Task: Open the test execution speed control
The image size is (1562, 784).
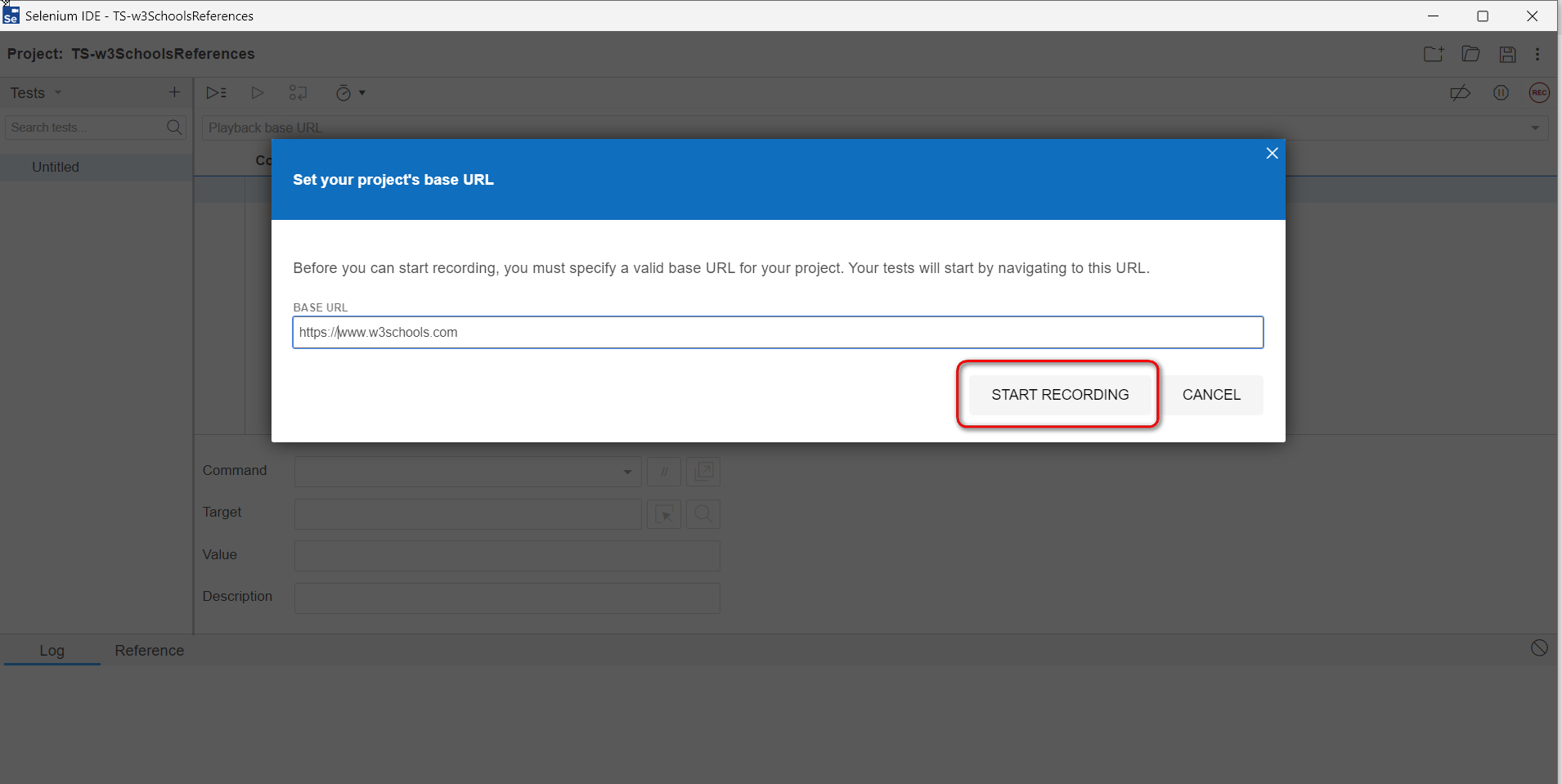Action: [x=350, y=93]
